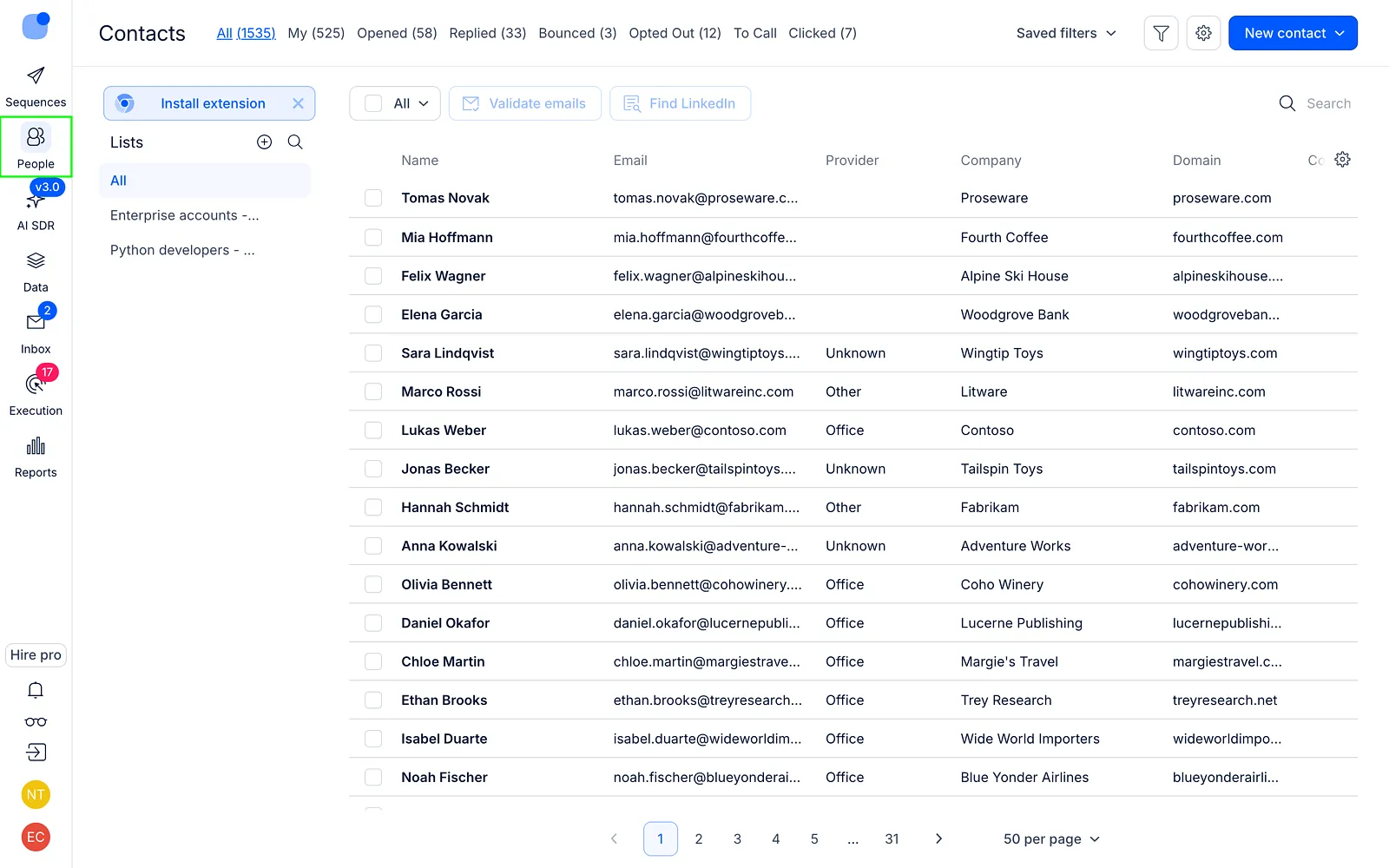Open the filter funnel icon
This screenshot has height=868, width=1389.
click(1161, 33)
